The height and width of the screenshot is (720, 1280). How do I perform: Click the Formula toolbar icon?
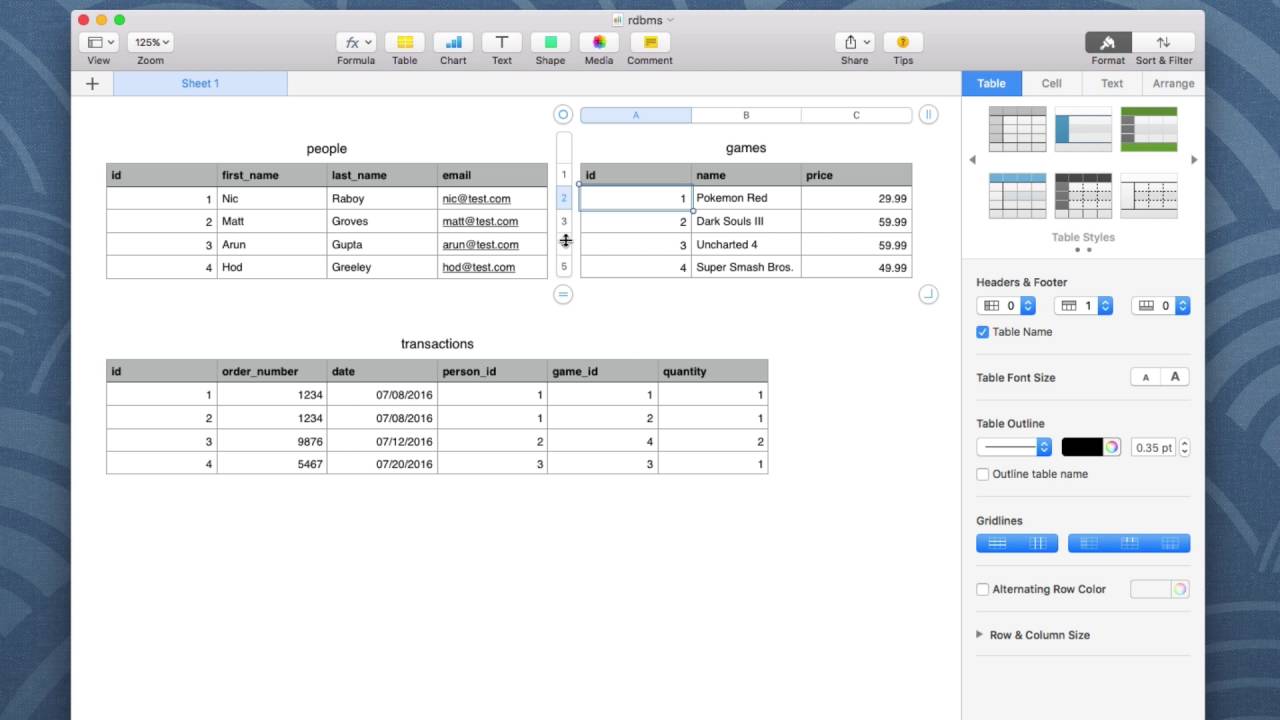point(356,42)
